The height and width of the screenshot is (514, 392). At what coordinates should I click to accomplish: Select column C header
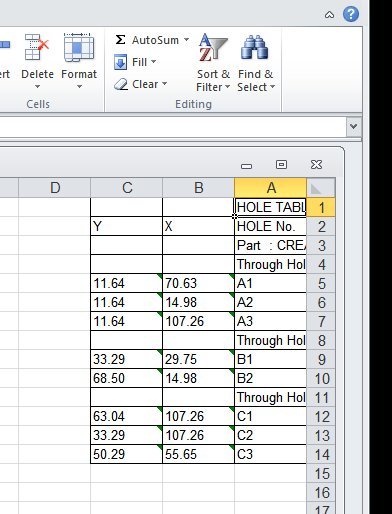(x=127, y=188)
